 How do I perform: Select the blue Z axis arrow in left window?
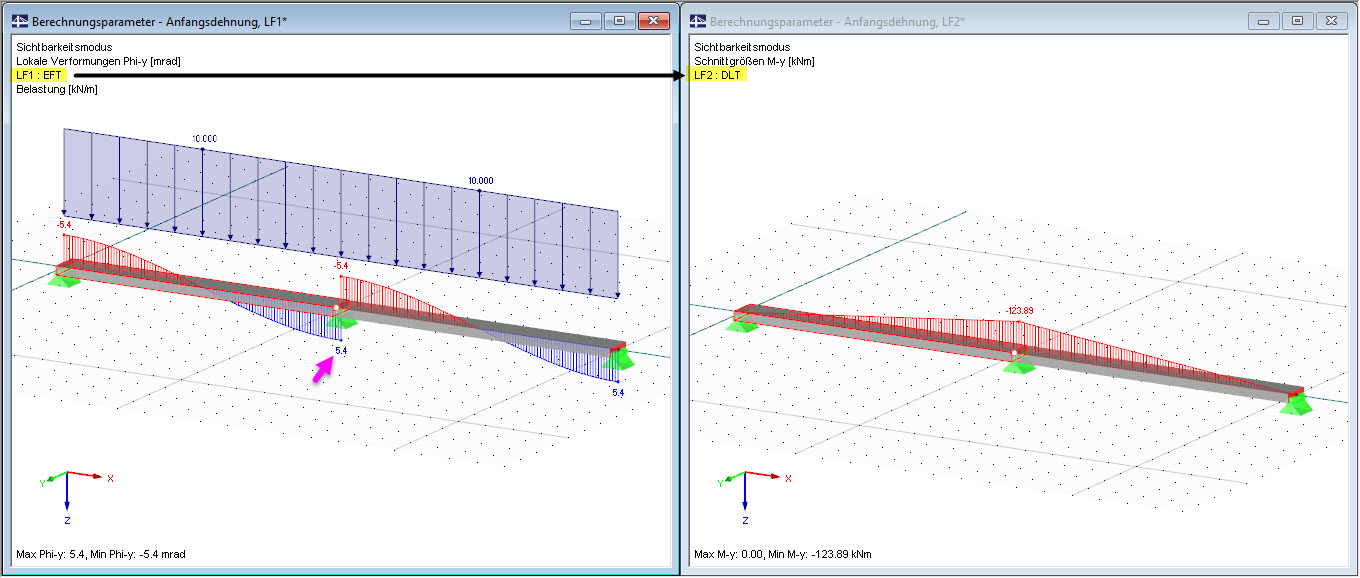(x=67, y=505)
